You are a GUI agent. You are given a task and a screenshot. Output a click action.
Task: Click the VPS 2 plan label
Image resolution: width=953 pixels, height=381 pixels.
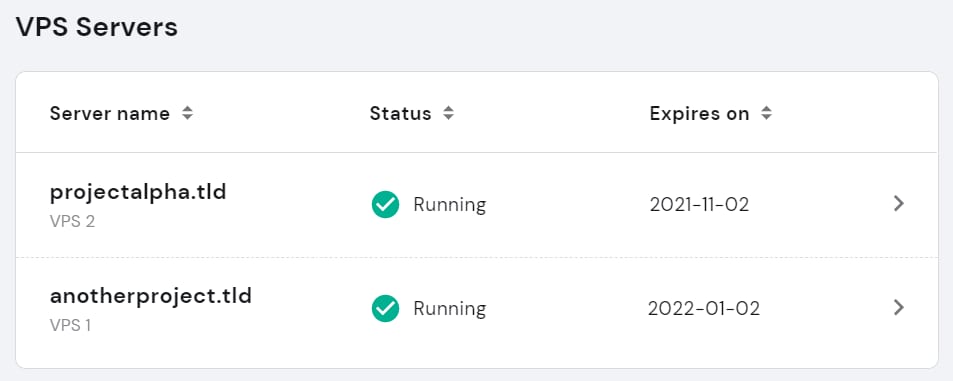(72, 221)
